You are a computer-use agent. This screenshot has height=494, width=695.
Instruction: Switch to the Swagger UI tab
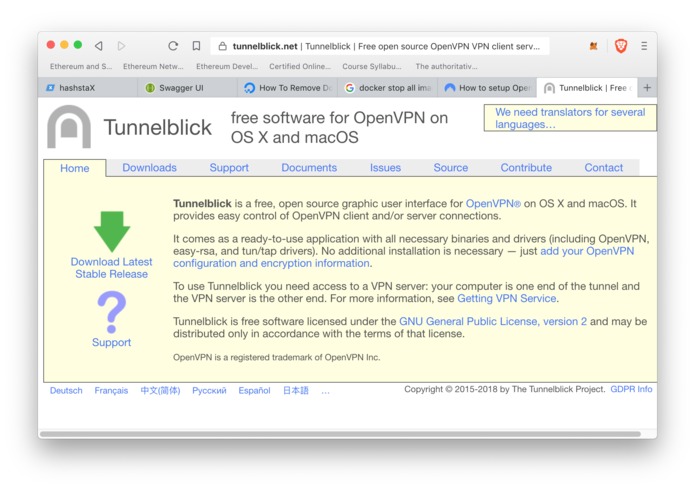point(187,88)
